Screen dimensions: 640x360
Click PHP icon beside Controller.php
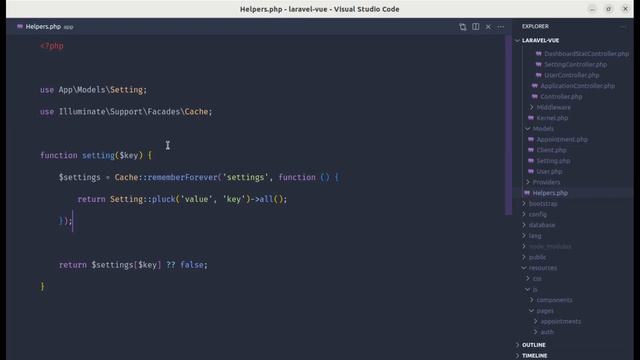[535, 96]
